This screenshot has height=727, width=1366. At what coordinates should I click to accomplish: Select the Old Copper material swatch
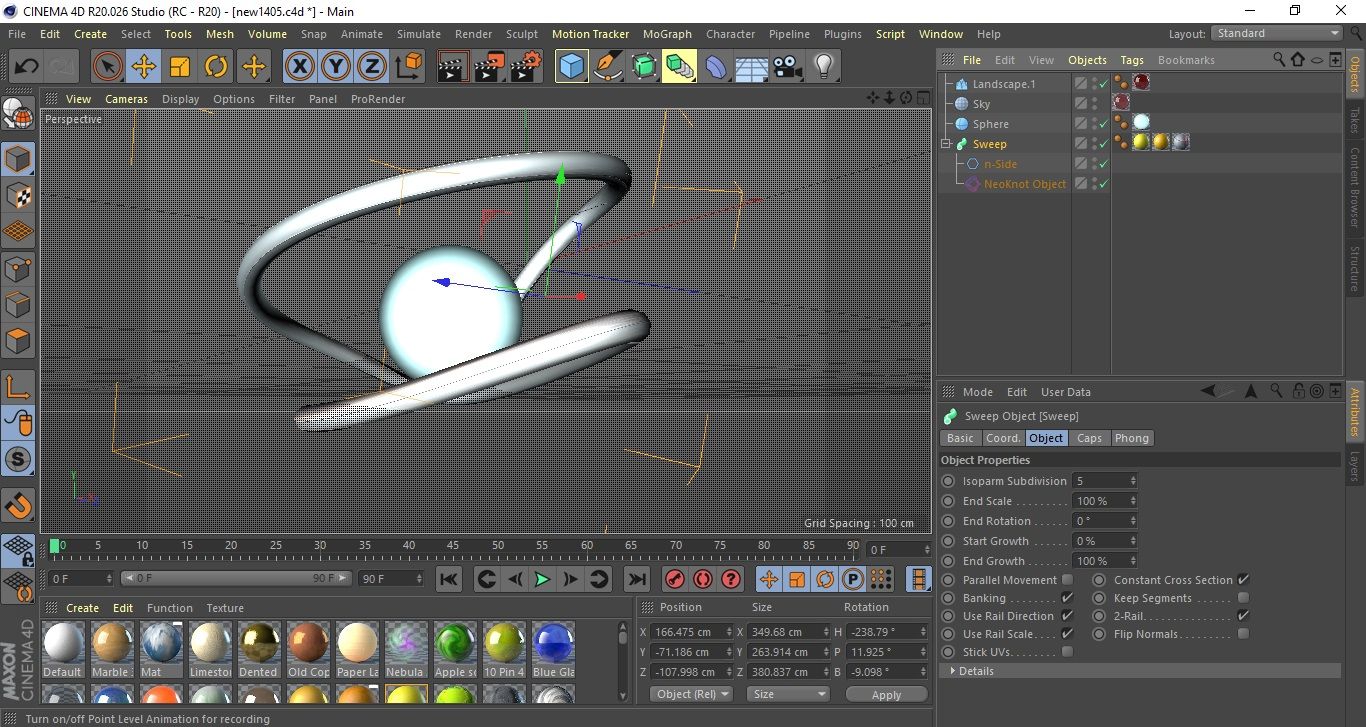point(308,643)
